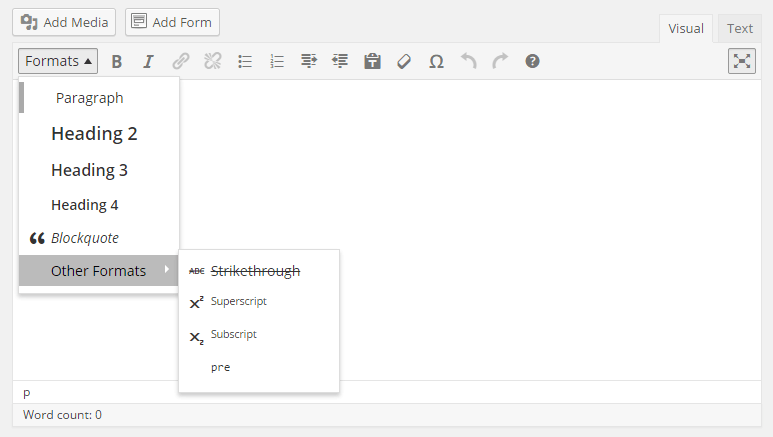Apply Heading 3 format
This screenshot has width=773, height=437.
[x=99, y=170]
